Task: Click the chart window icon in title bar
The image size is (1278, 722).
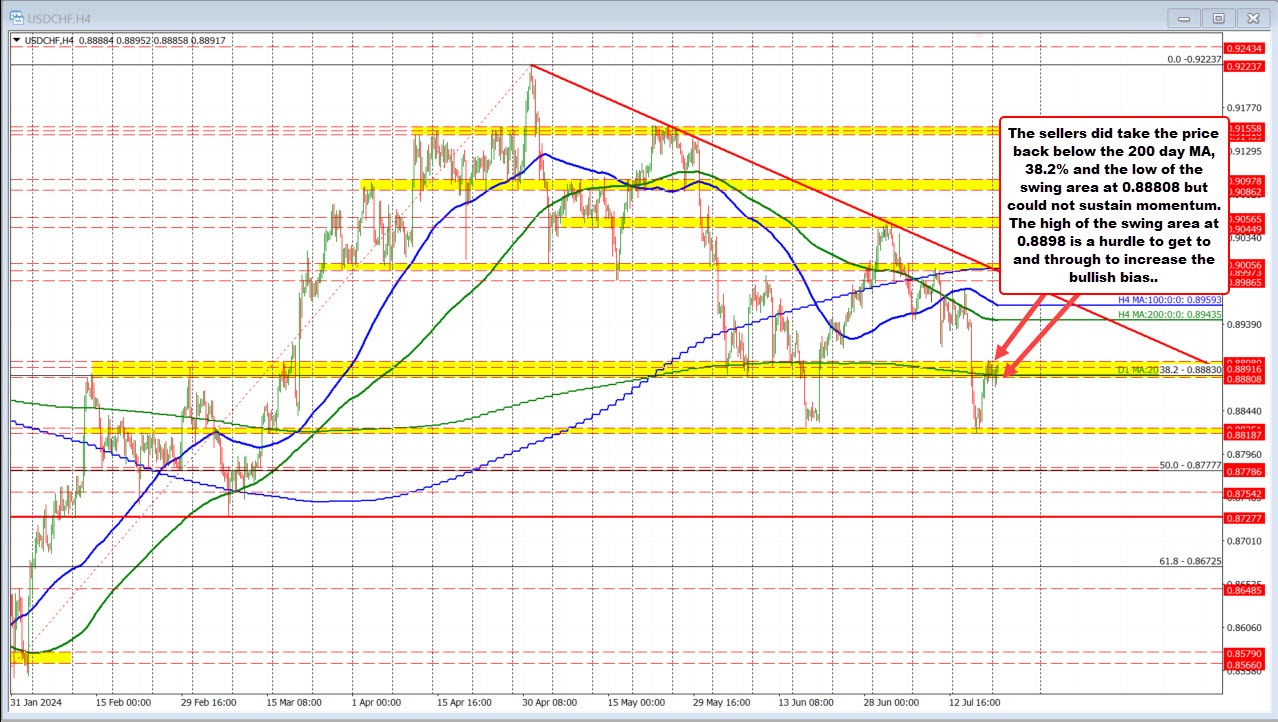Action: click(13, 17)
